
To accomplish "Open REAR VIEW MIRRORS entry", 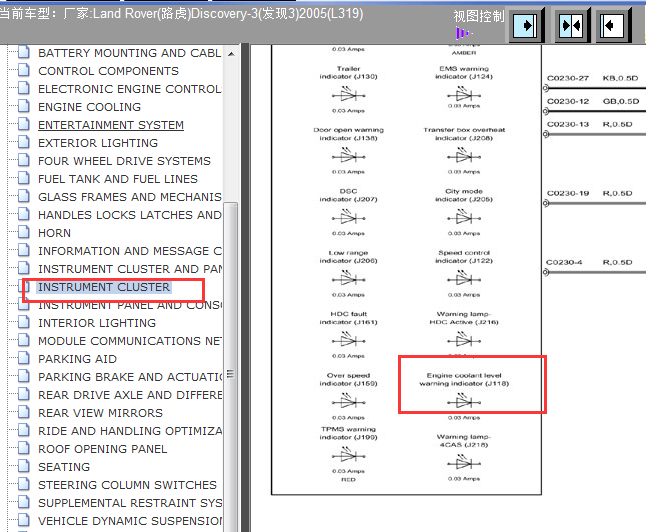I will pyautogui.click(x=101, y=413).
